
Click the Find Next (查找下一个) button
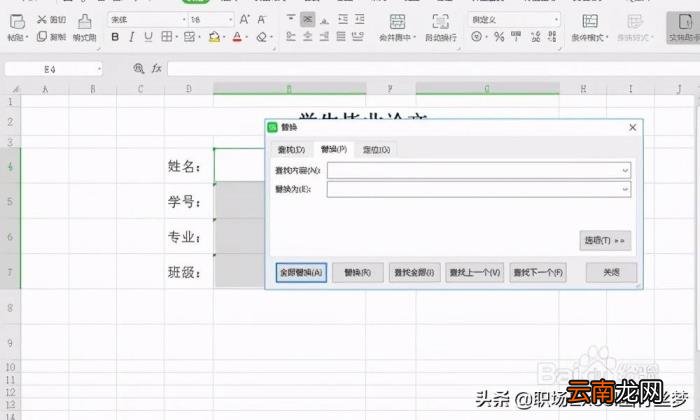538,272
